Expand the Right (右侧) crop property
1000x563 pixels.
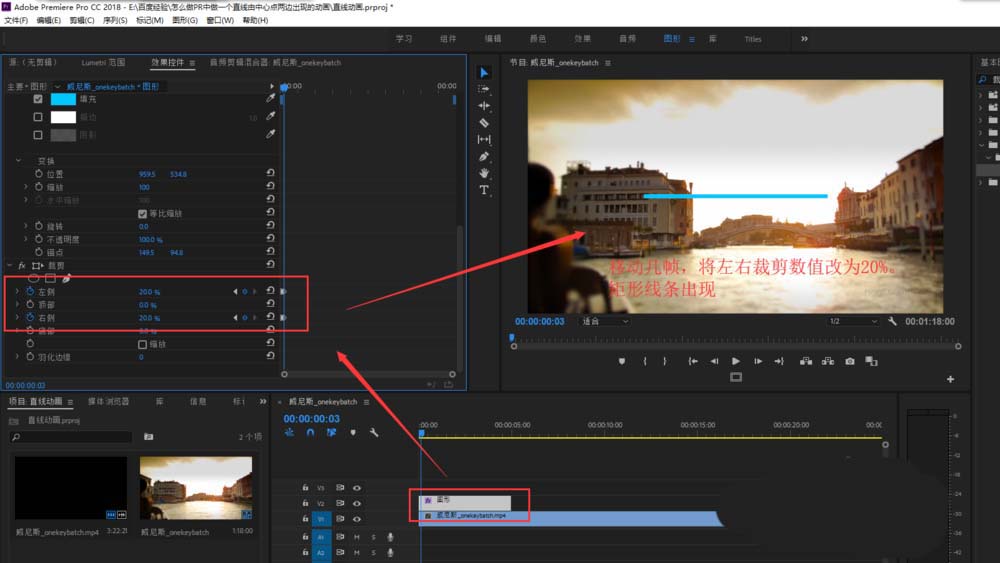click(17, 318)
